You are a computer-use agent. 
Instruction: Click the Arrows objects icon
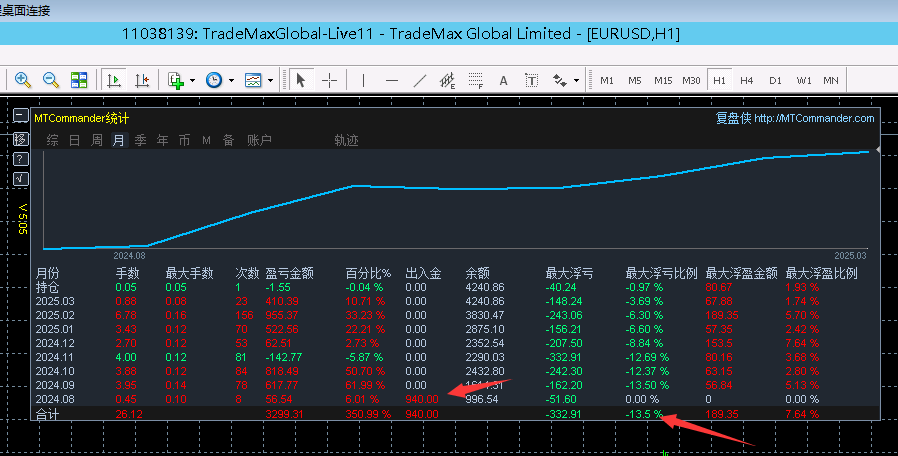[560, 81]
